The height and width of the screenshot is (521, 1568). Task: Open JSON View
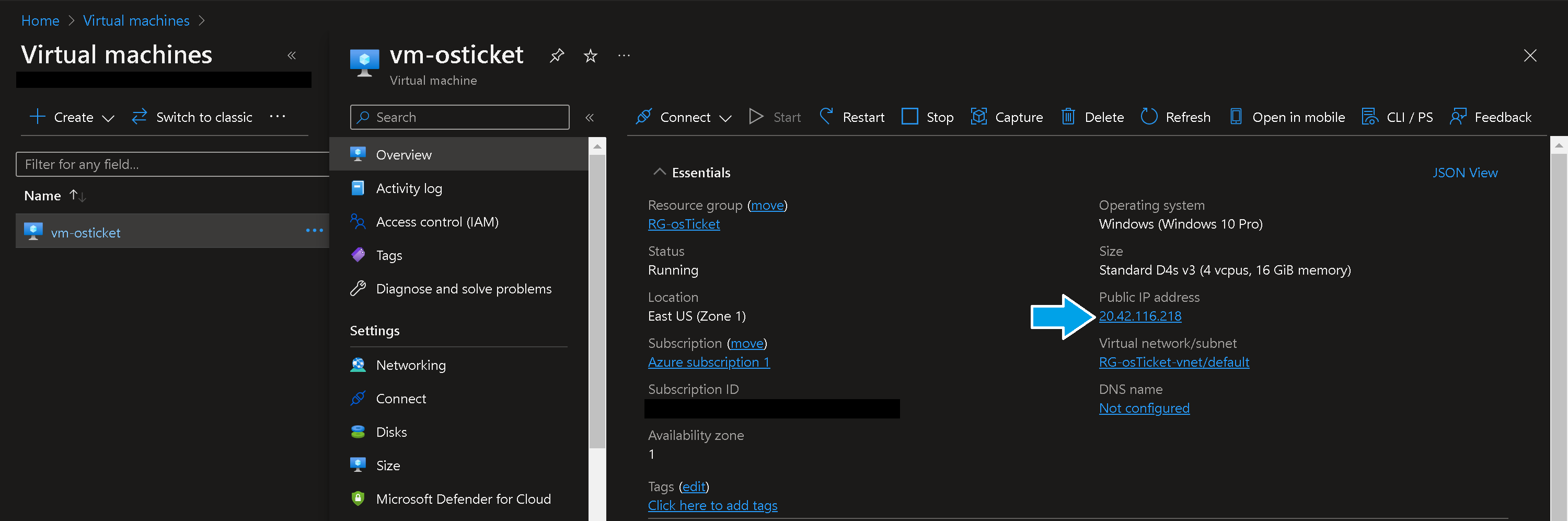(x=1465, y=173)
